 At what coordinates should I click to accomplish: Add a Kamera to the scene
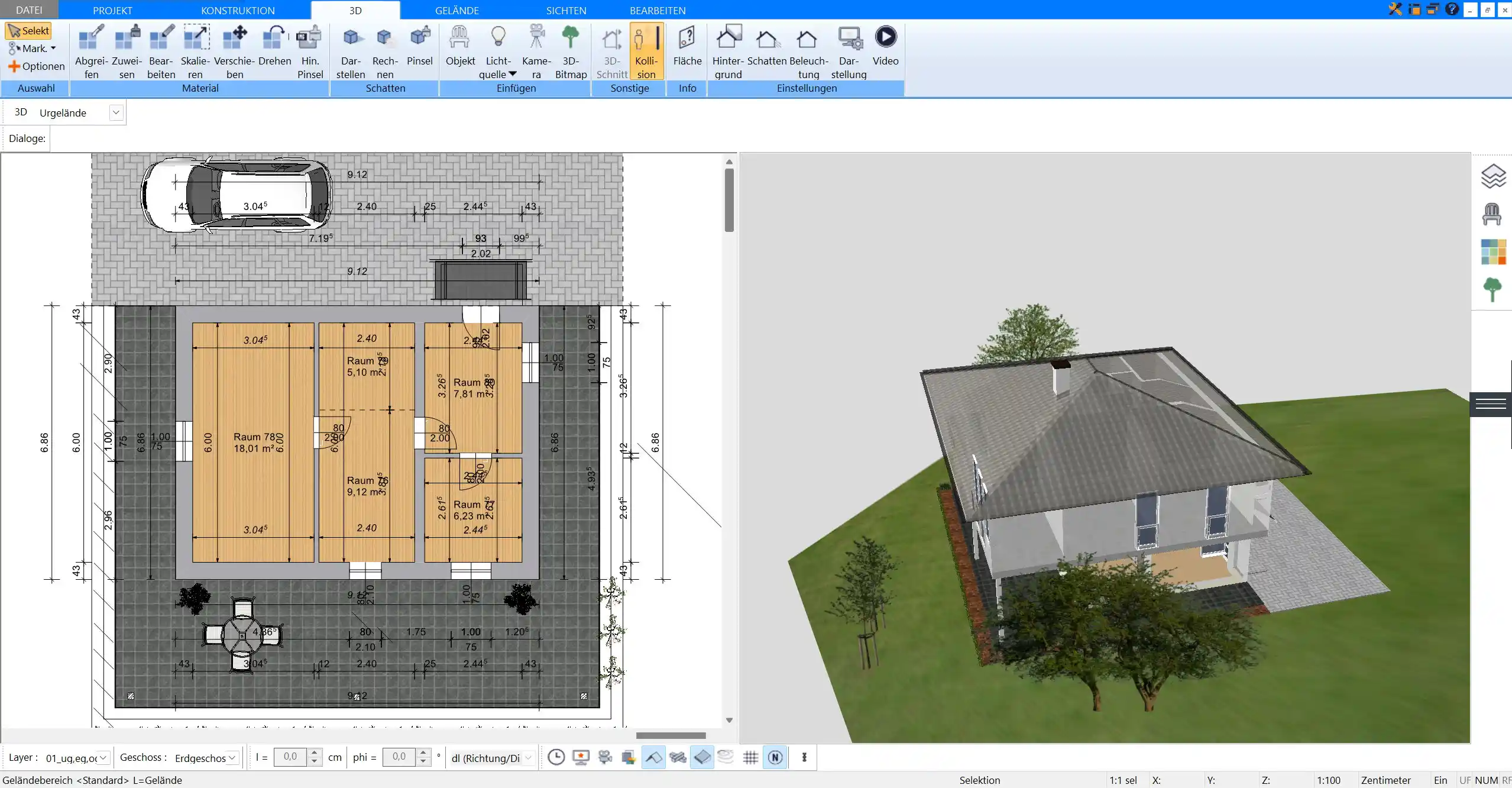click(536, 52)
